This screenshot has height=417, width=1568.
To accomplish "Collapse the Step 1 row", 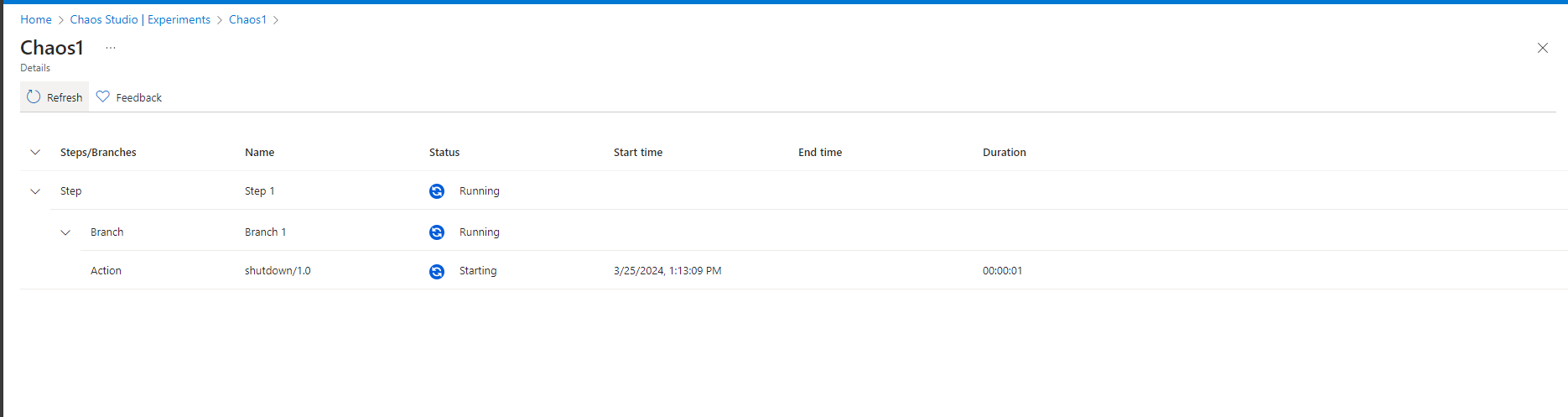I will (x=35, y=191).
